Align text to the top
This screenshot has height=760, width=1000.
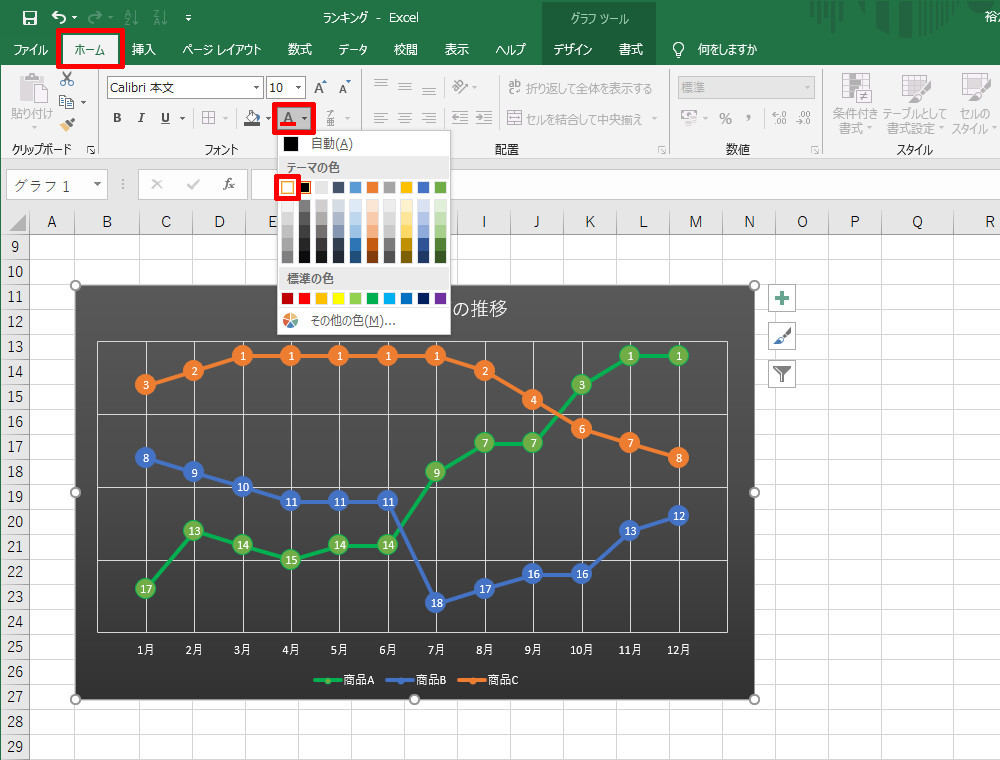coord(381,85)
